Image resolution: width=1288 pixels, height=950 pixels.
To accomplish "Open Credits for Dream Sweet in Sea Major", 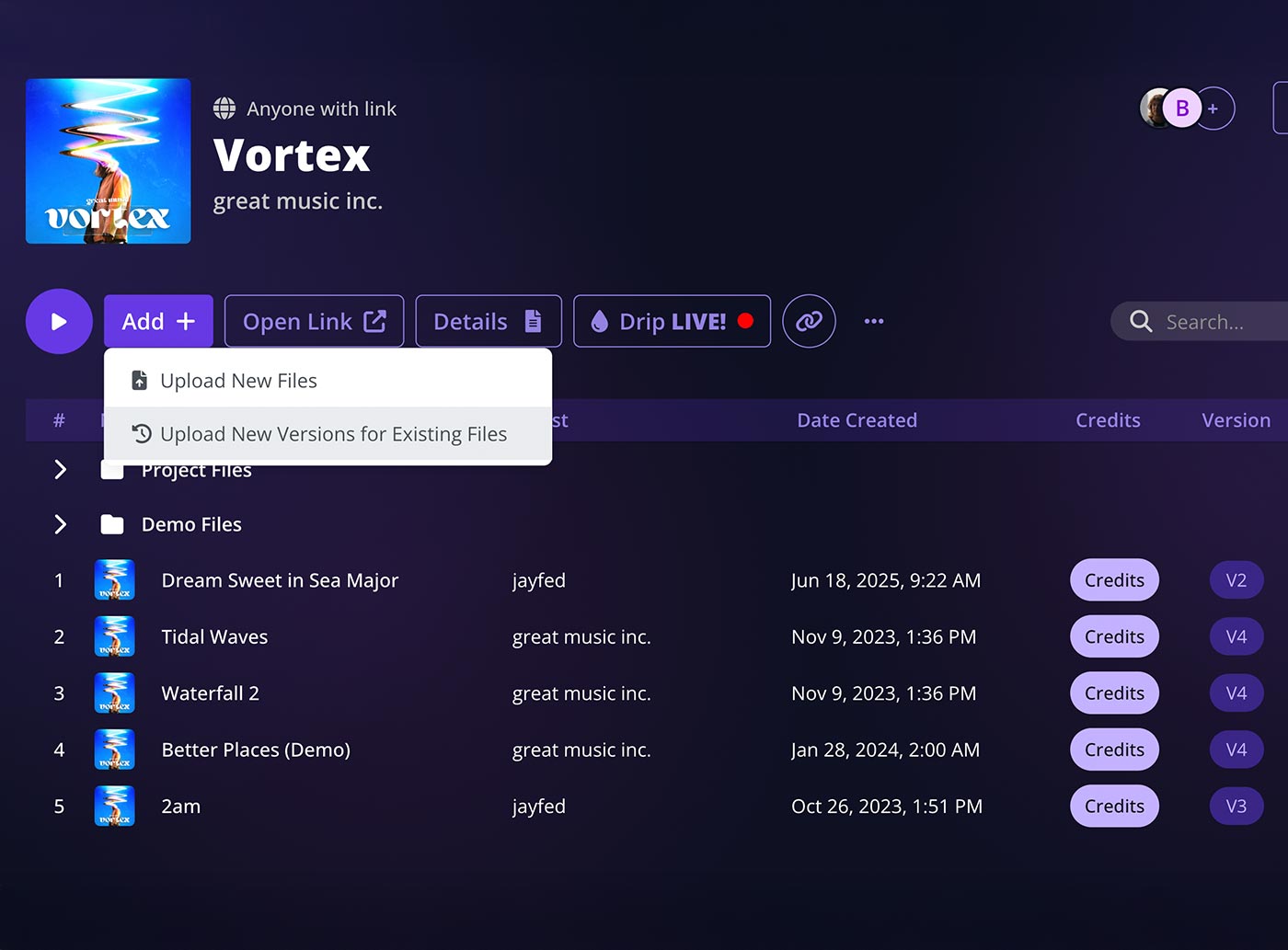I will (1114, 580).
